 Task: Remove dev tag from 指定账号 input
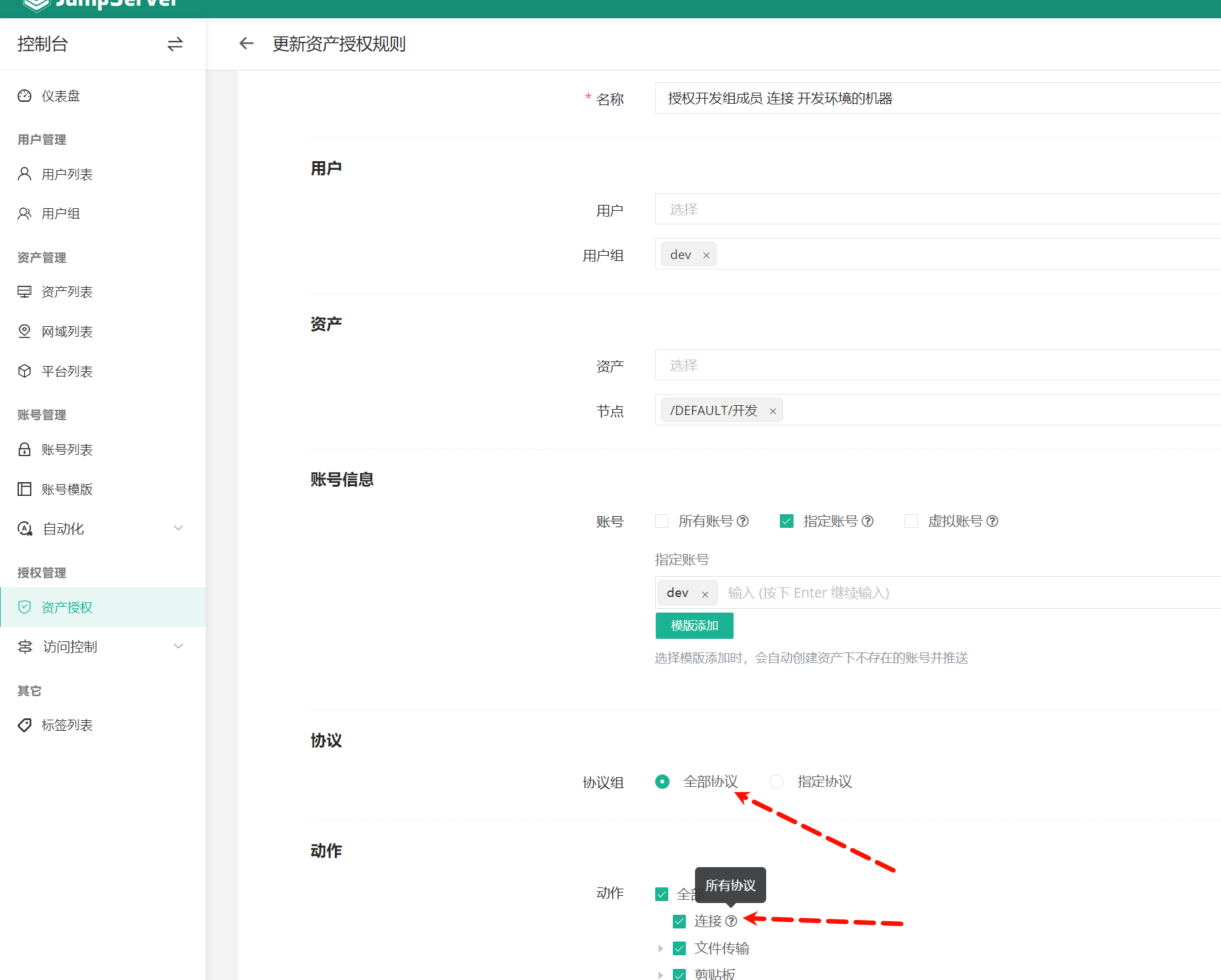(x=705, y=594)
